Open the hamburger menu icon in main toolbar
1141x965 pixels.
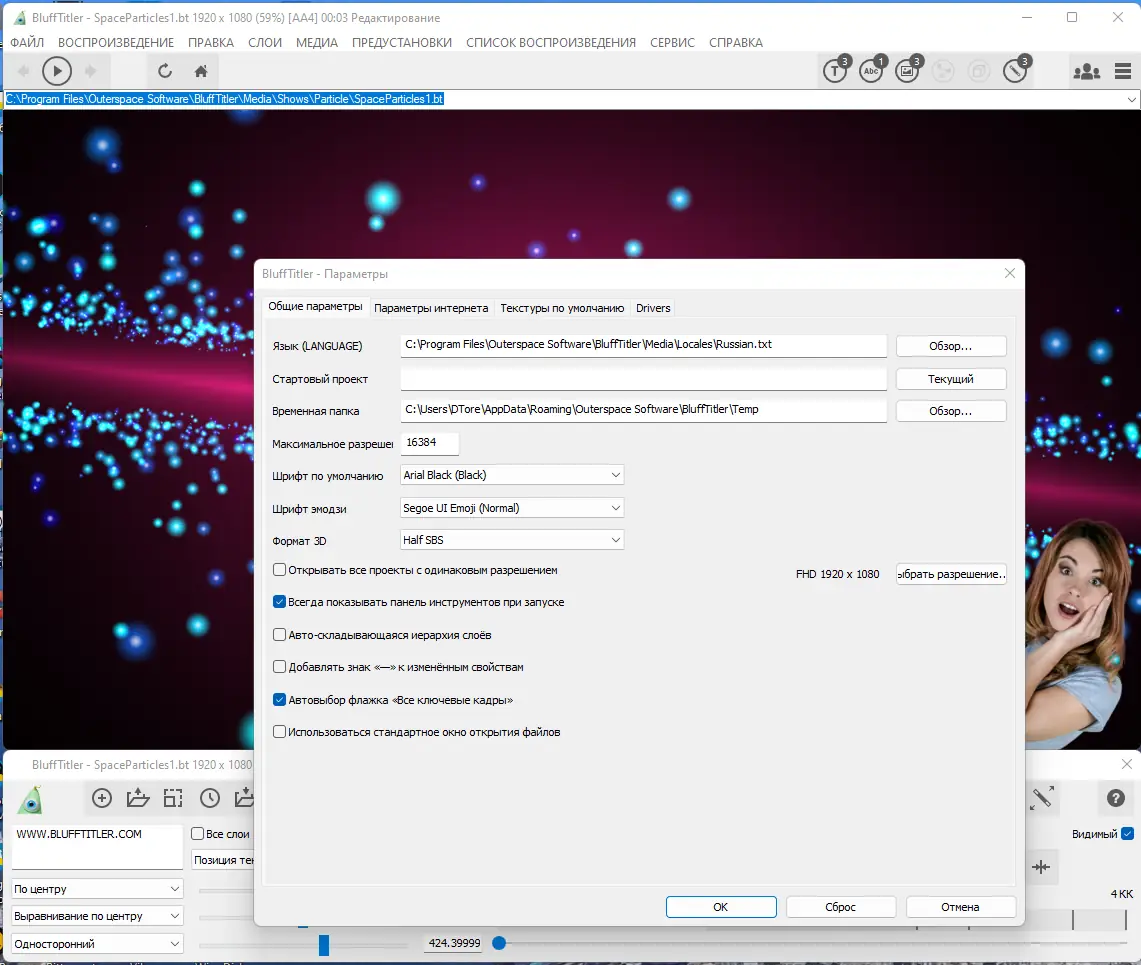click(x=1123, y=71)
